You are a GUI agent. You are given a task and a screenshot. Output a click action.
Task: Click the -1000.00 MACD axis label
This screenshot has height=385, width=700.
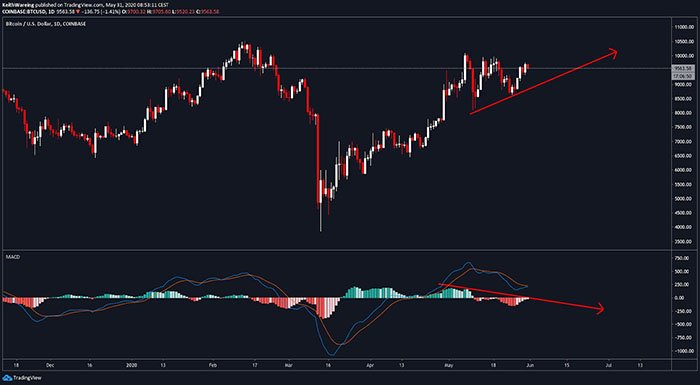tap(683, 352)
